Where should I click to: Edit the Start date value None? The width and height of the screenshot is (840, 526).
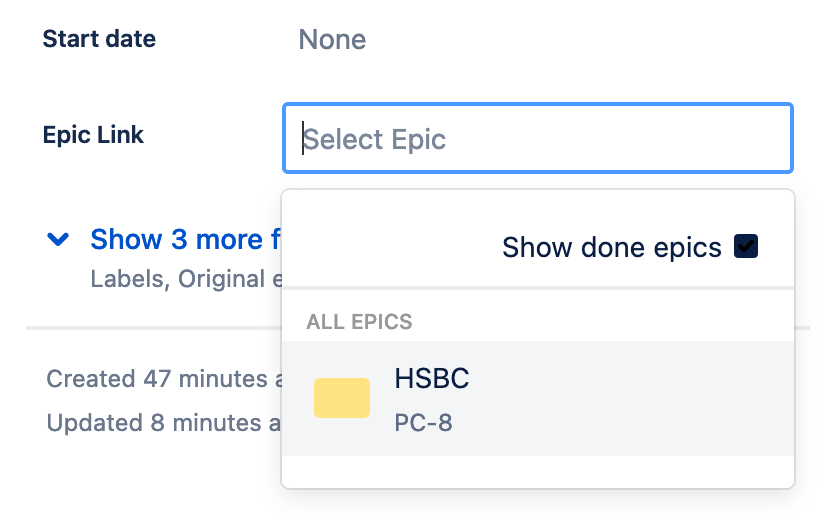point(332,40)
